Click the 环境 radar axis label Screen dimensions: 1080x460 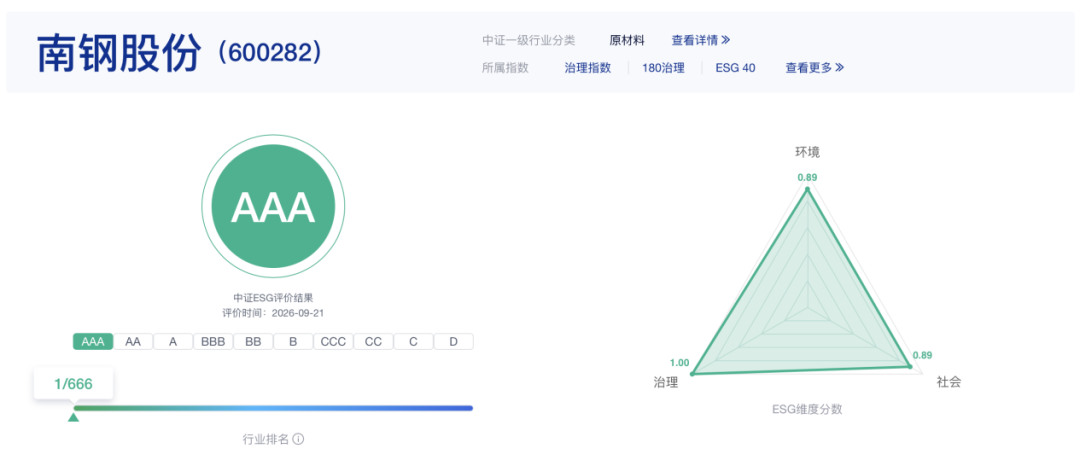pyautogui.click(x=807, y=152)
